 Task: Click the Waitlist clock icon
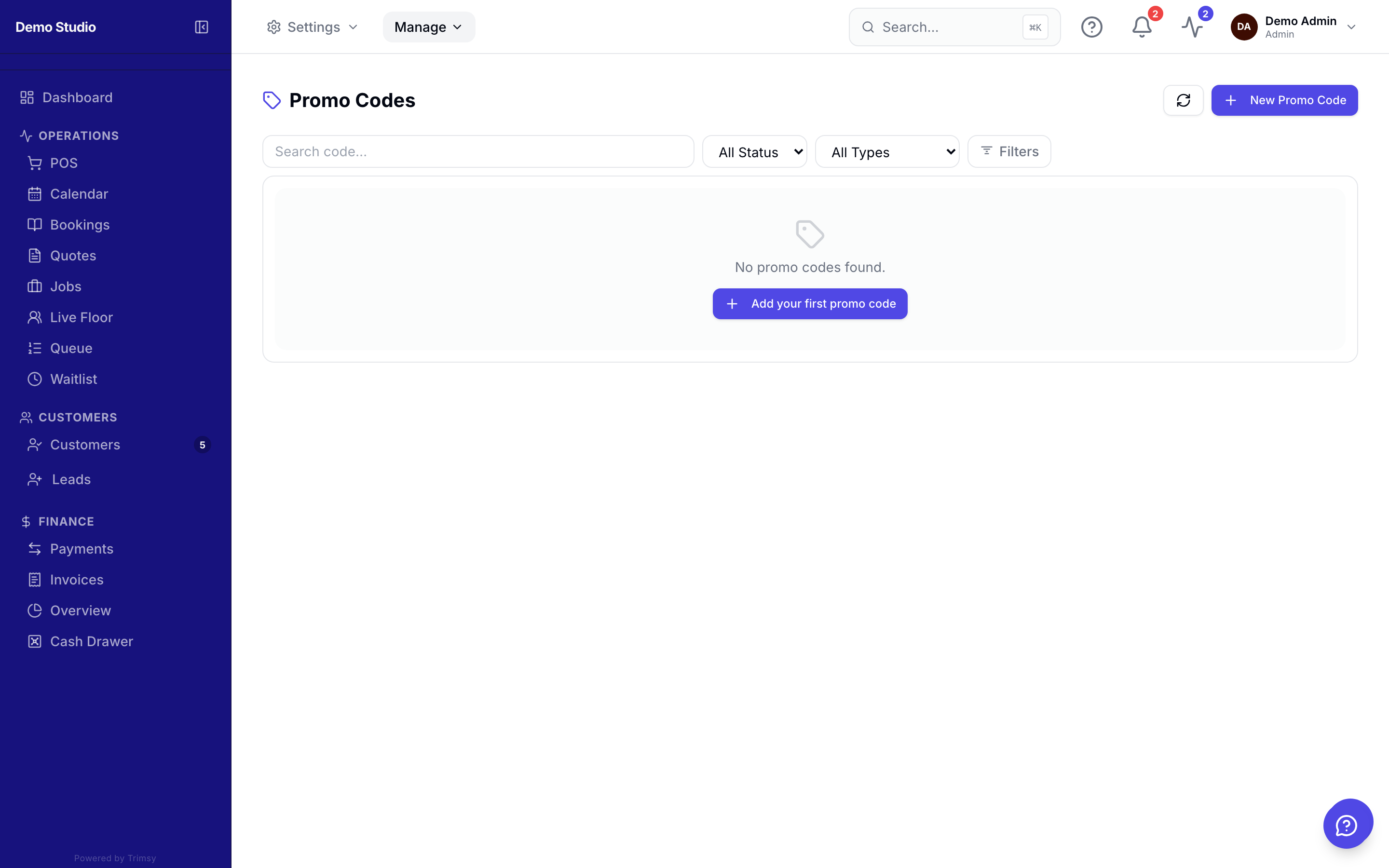[35, 379]
